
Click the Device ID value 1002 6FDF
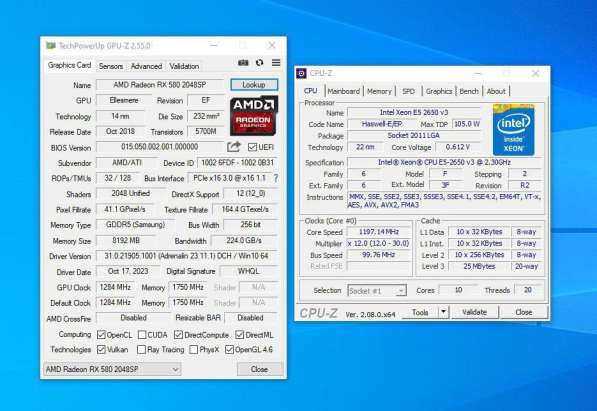point(237,163)
